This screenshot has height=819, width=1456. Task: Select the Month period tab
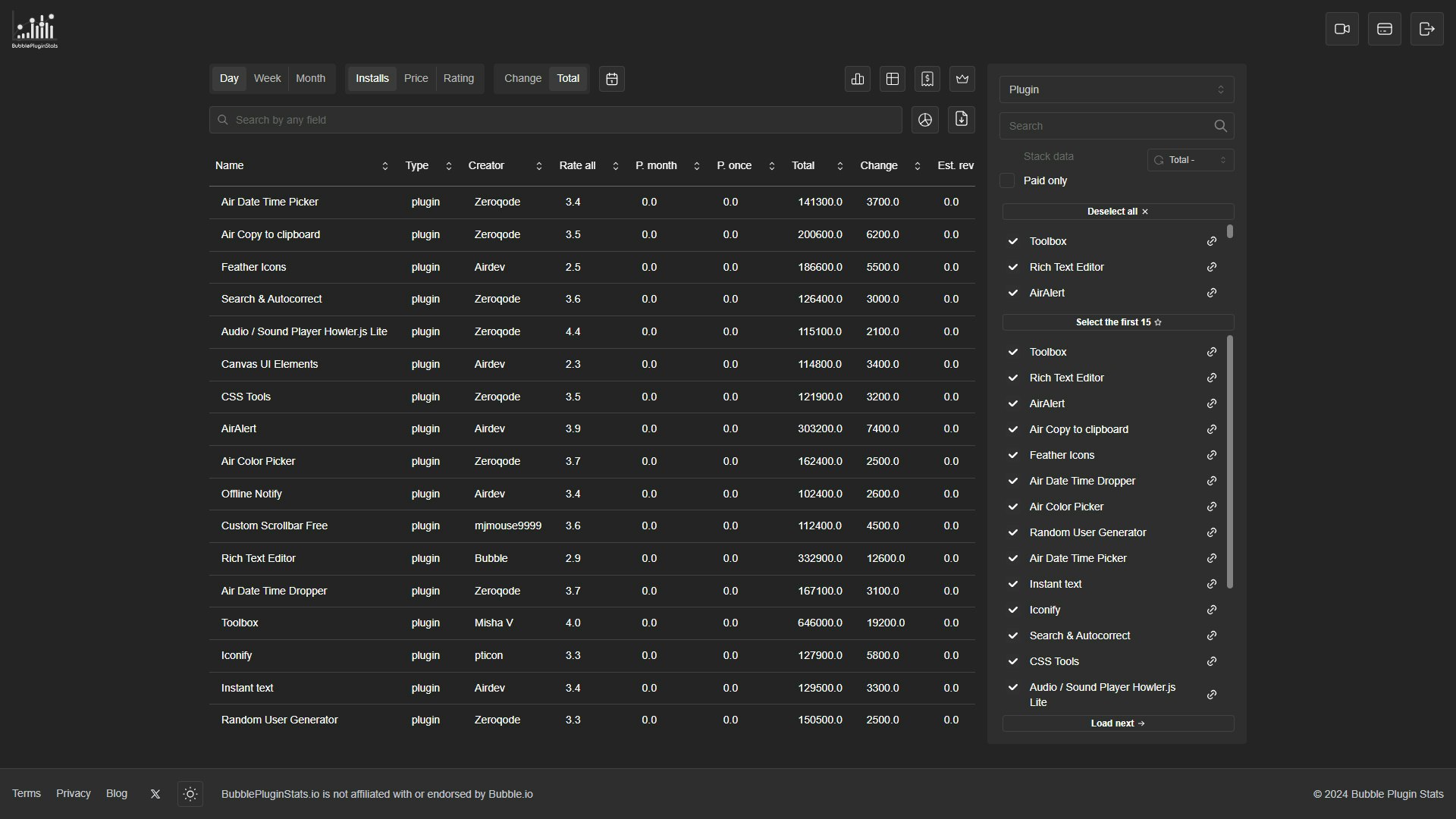[310, 79]
